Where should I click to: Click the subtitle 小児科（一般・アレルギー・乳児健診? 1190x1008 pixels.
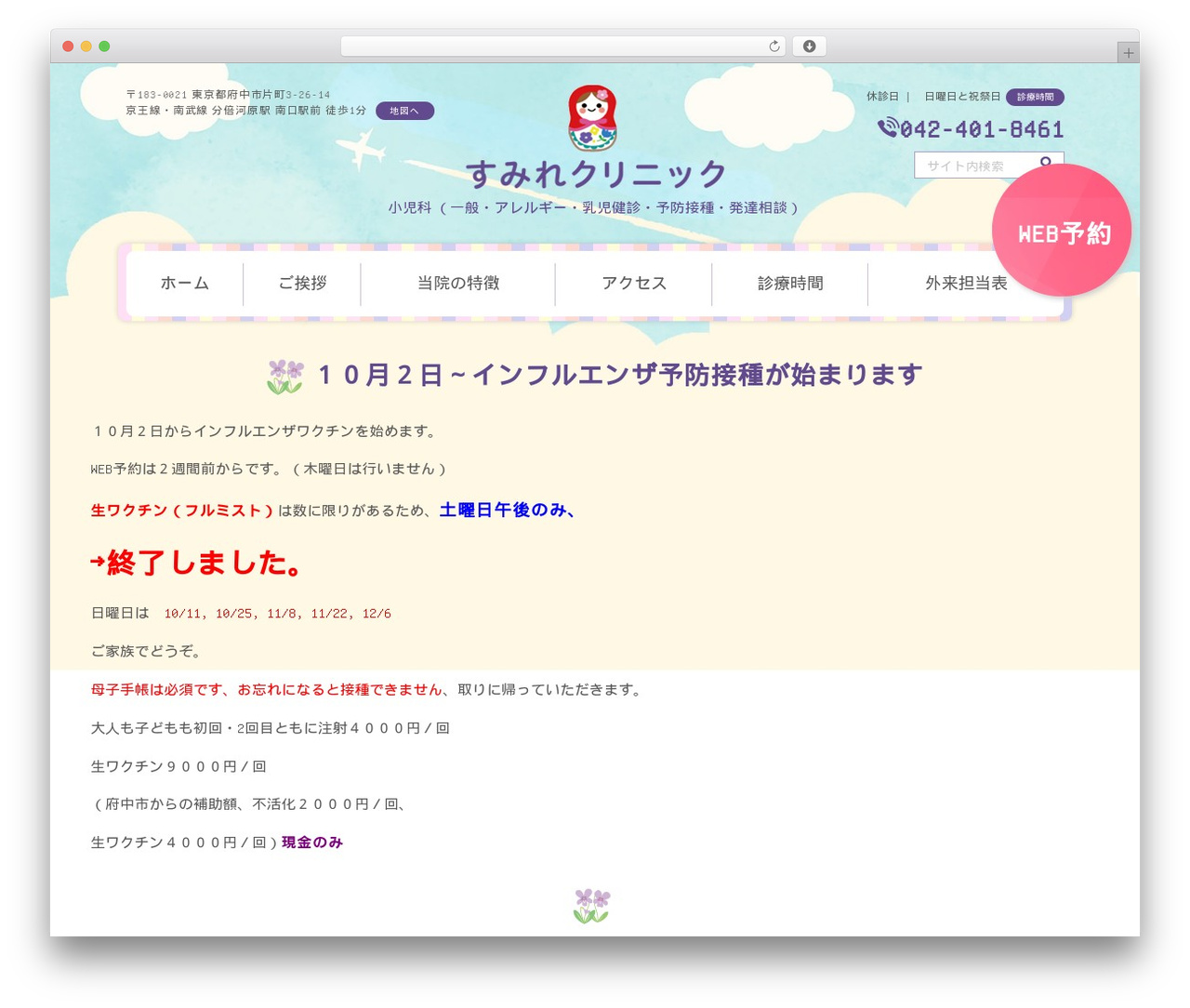click(x=594, y=207)
